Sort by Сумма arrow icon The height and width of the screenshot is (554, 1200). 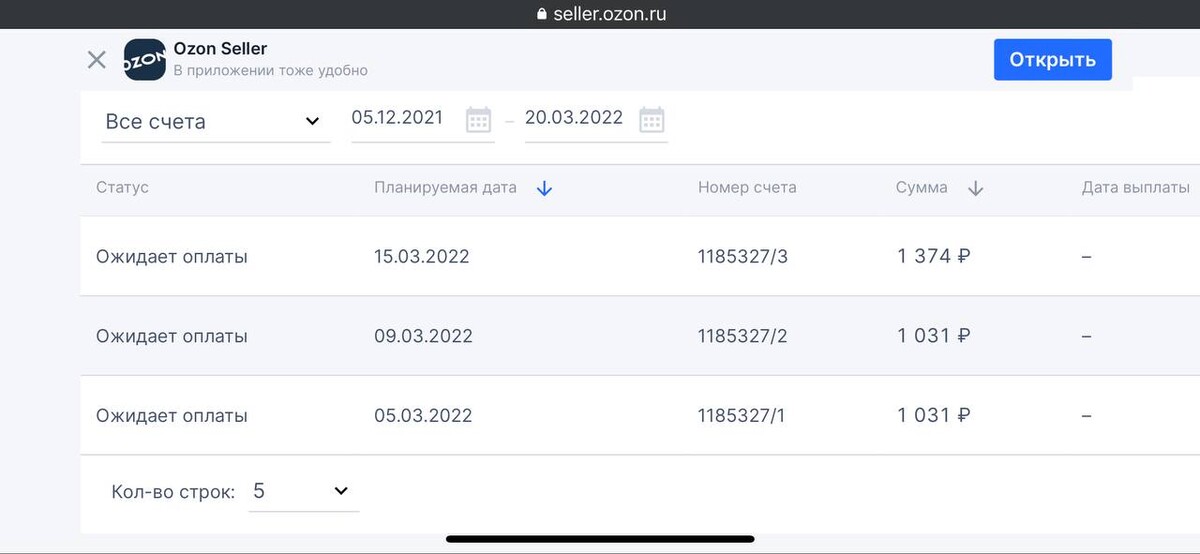click(x=976, y=188)
